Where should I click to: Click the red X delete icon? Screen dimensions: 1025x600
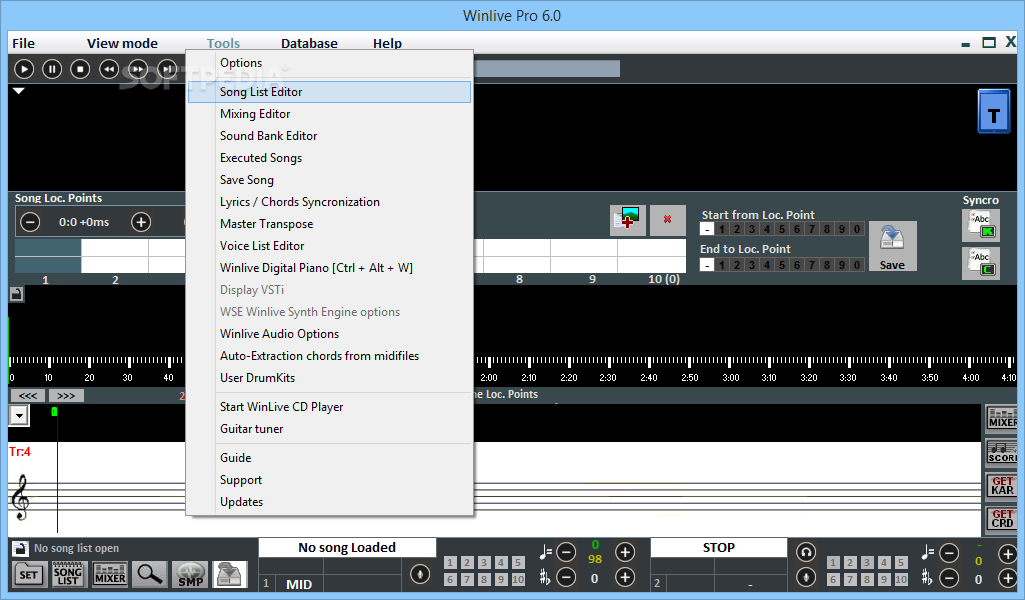point(667,220)
